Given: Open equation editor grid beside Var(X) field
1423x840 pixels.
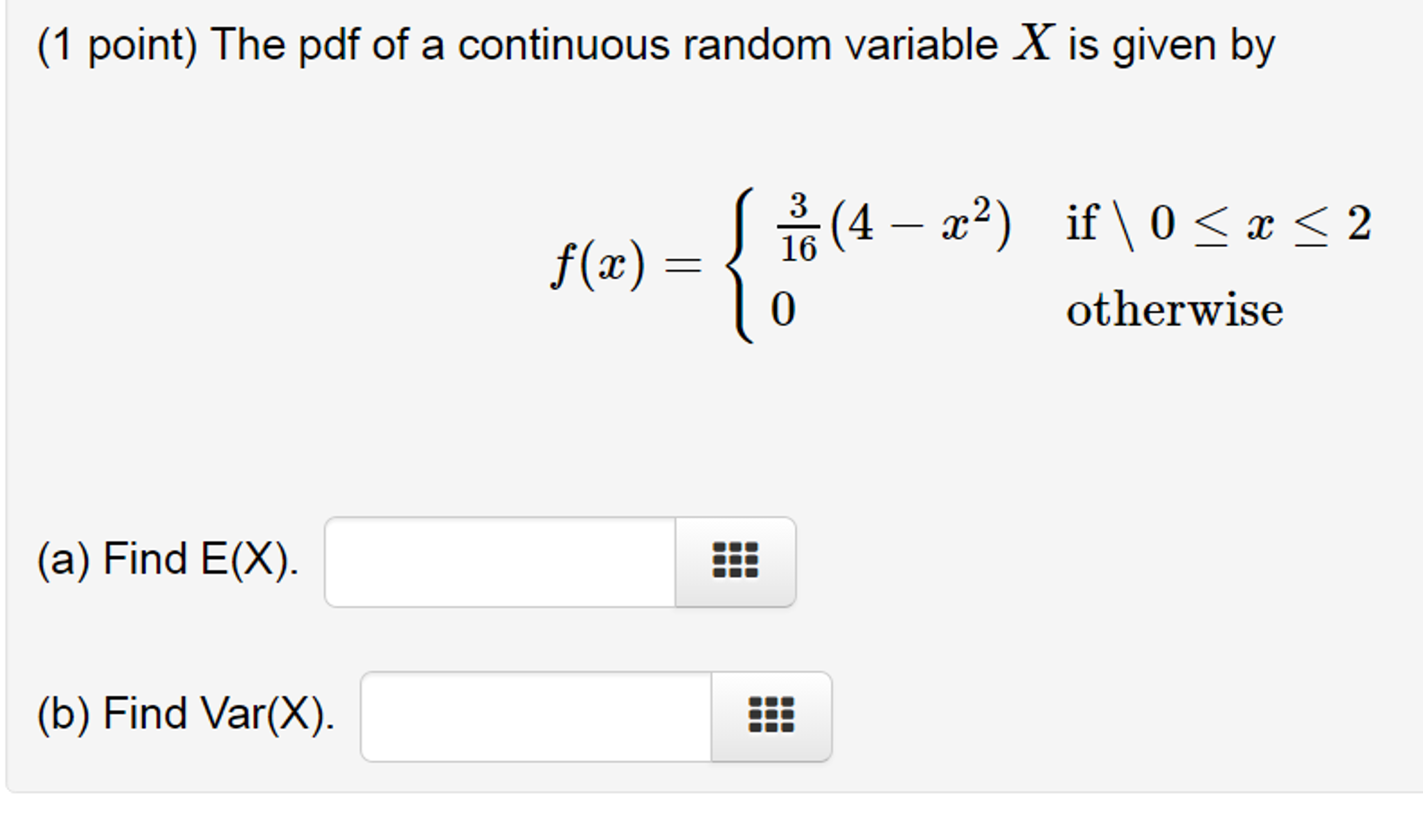Looking at the screenshot, I should (771, 716).
